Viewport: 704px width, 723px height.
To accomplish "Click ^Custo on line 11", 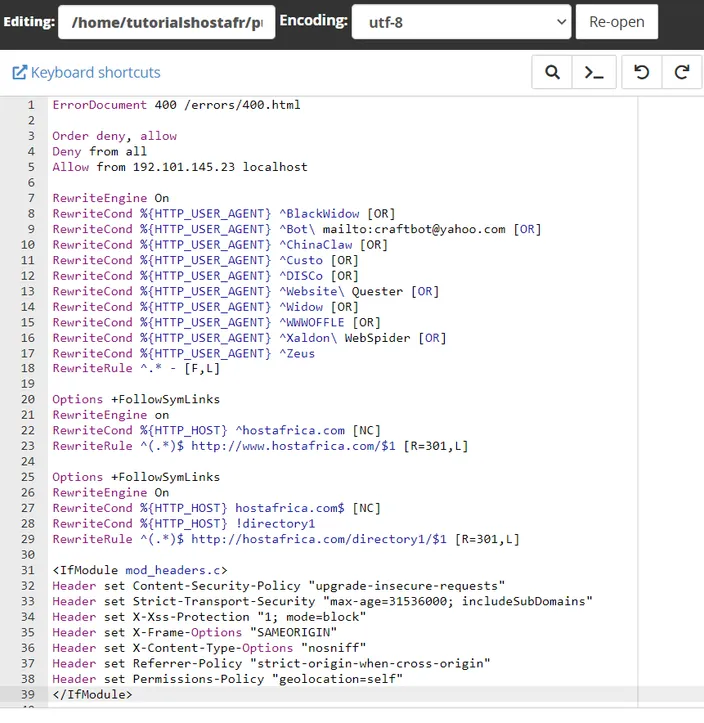I will (x=301, y=260).
